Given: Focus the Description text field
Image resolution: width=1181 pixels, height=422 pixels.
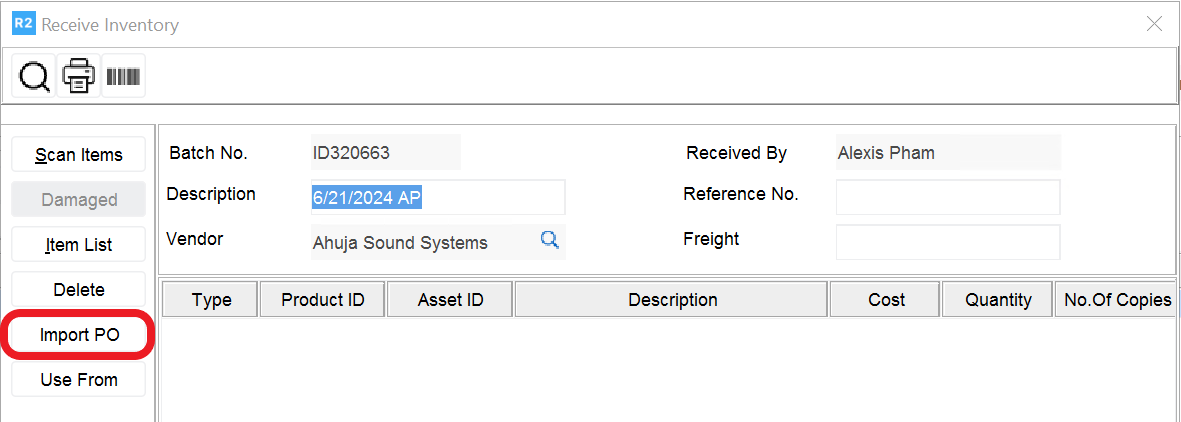Looking at the screenshot, I should tap(438, 197).
